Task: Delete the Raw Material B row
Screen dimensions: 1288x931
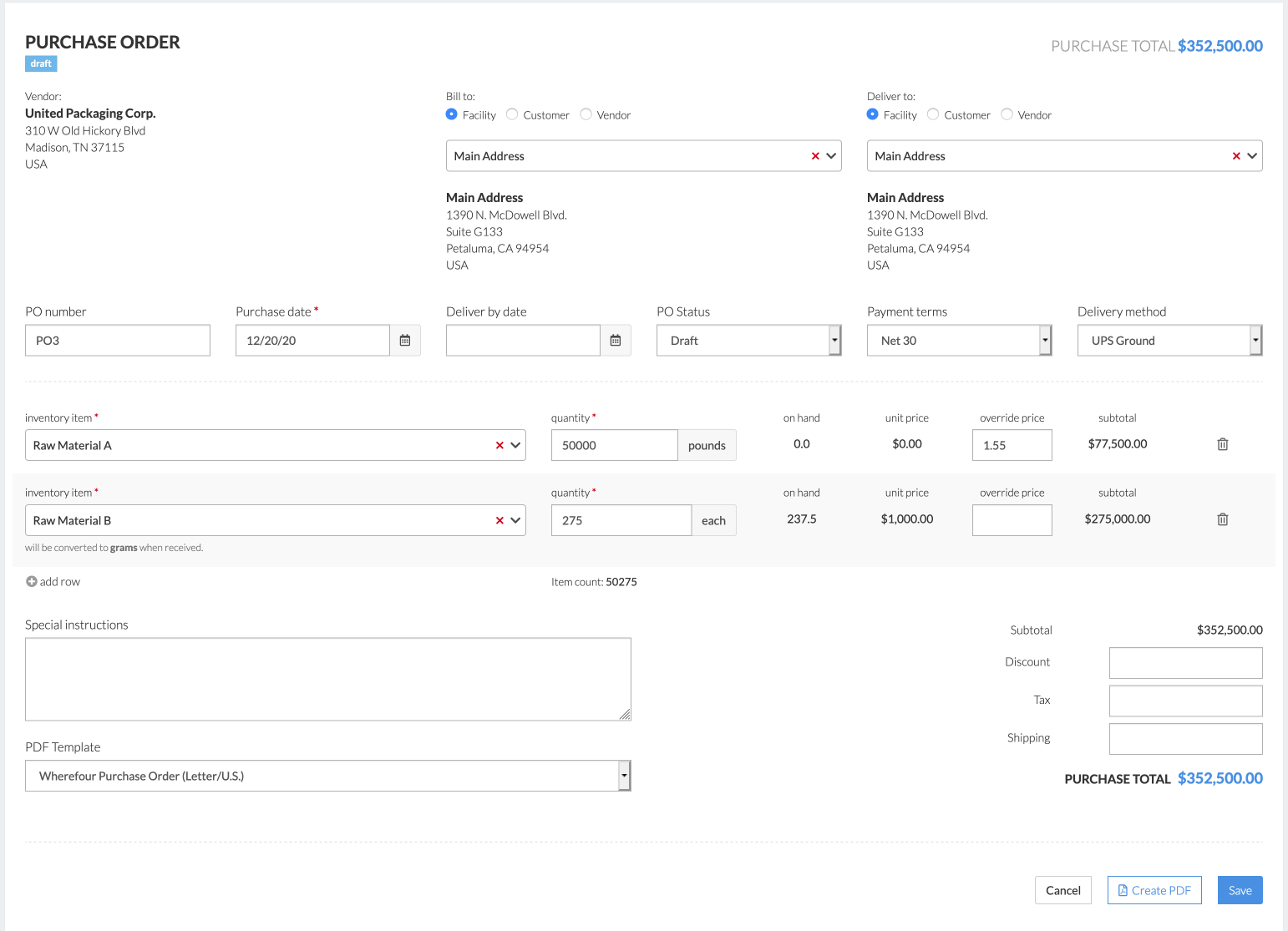Action: tap(1222, 519)
